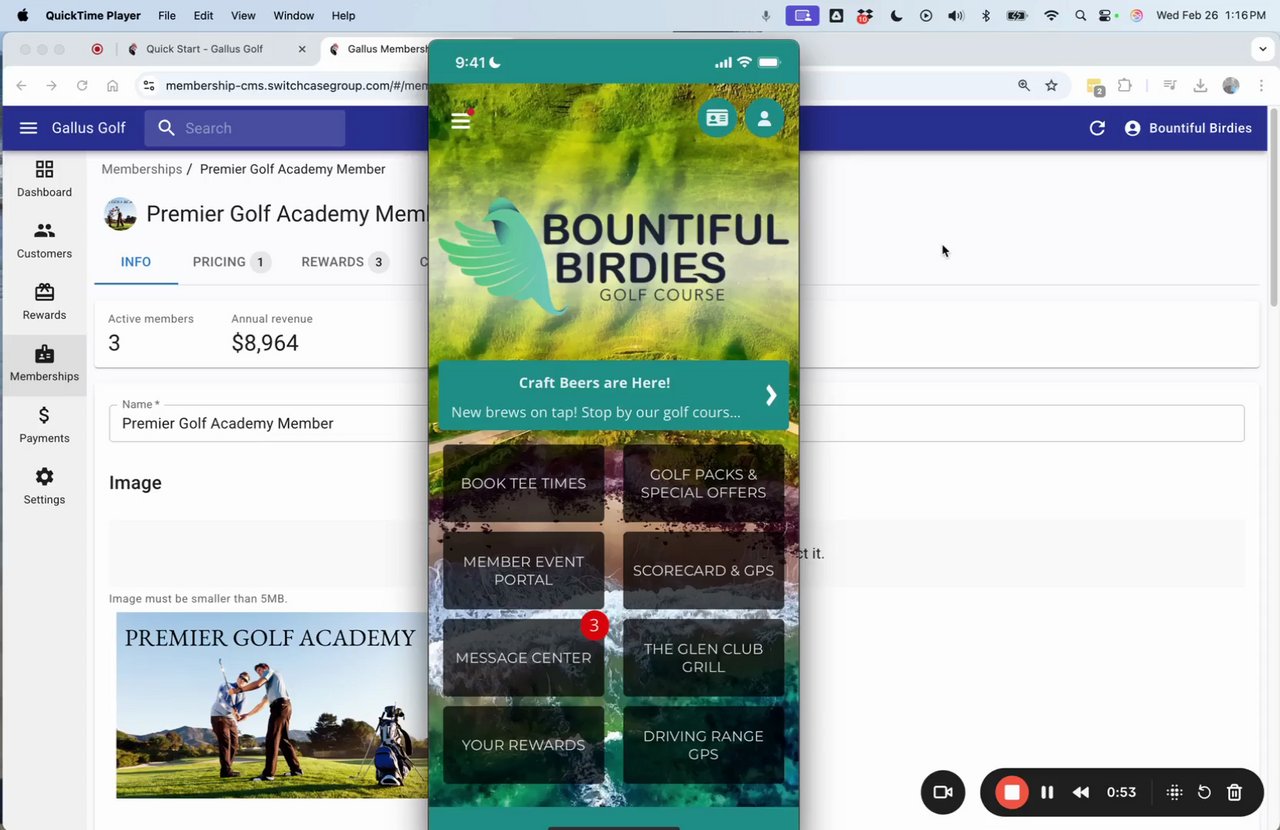Image resolution: width=1280 pixels, height=830 pixels.
Task: Pause the screen recording
Action: (x=1047, y=792)
